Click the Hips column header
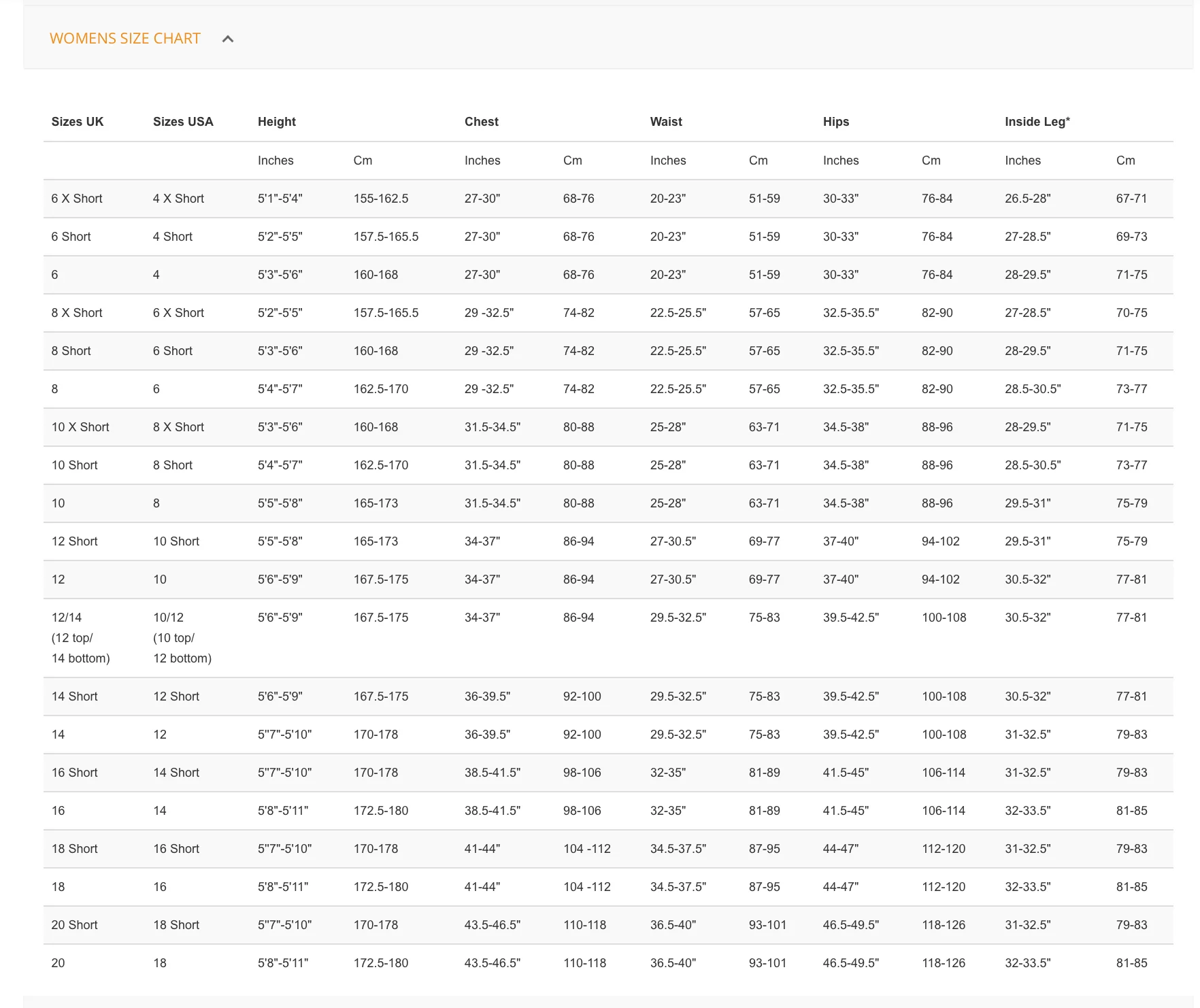The image size is (1200, 1008). click(836, 122)
